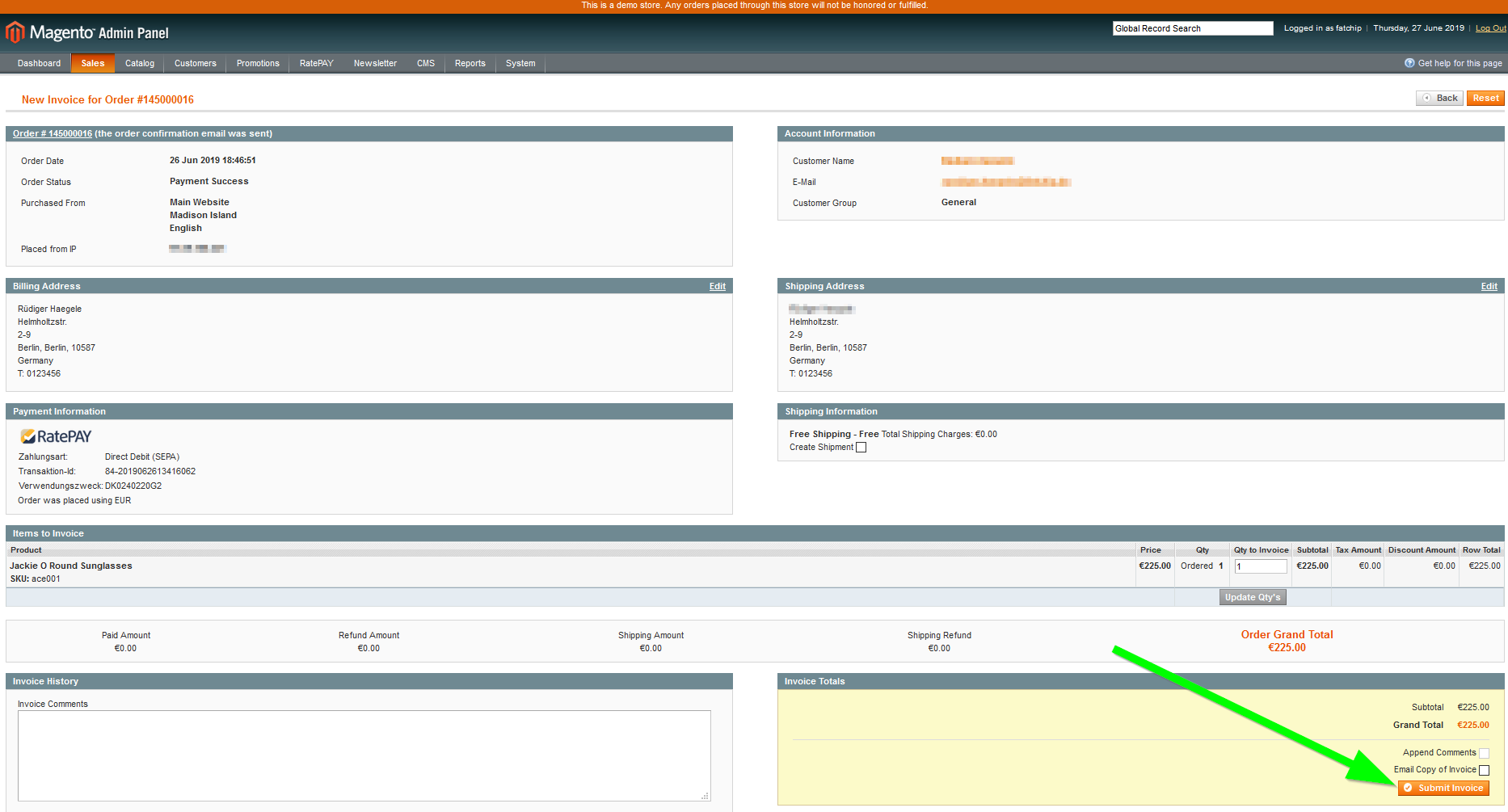
Task: Edit the Shipping Address
Action: pyautogui.click(x=1489, y=286)
